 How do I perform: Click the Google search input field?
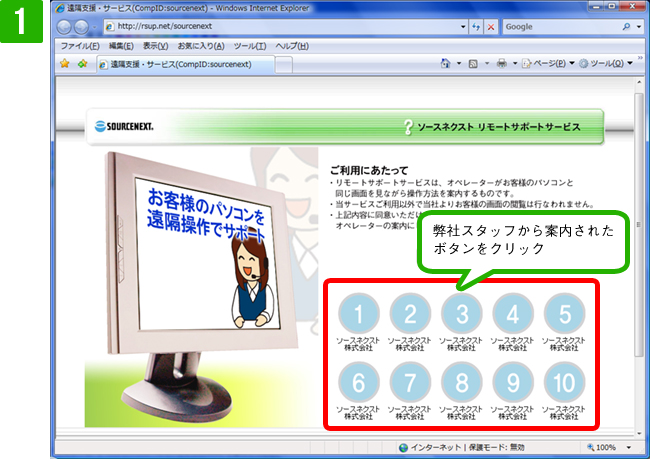coord(561,27)
